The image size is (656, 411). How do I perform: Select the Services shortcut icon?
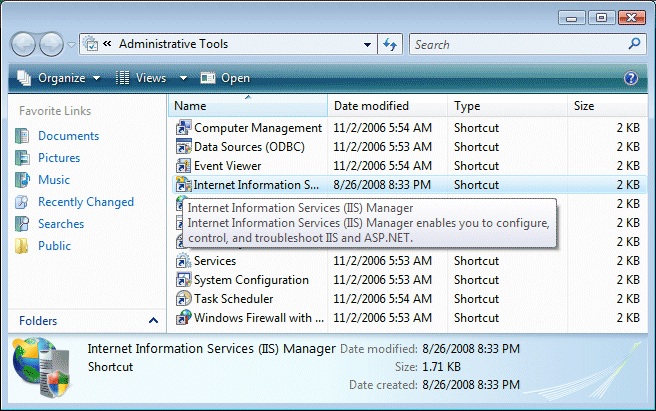[183, 261]
